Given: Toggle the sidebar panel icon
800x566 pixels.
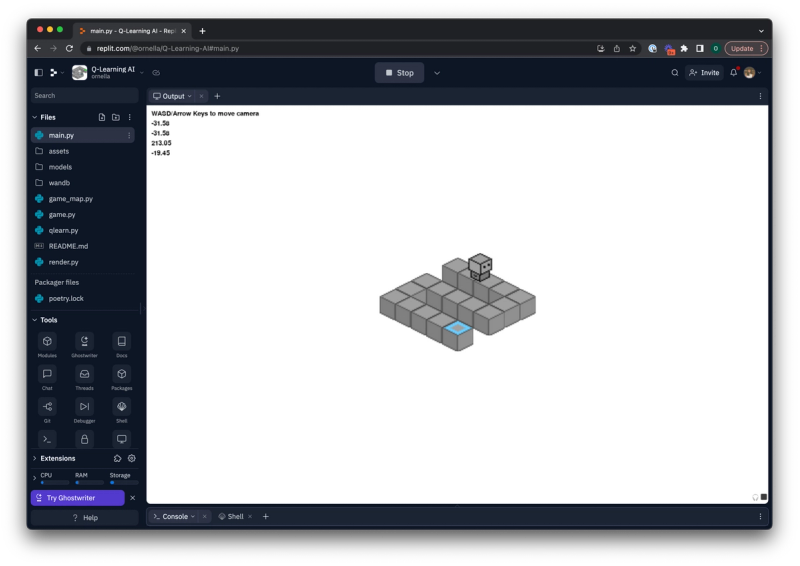Looking at the screenshot, I should [x=38, y=72].
